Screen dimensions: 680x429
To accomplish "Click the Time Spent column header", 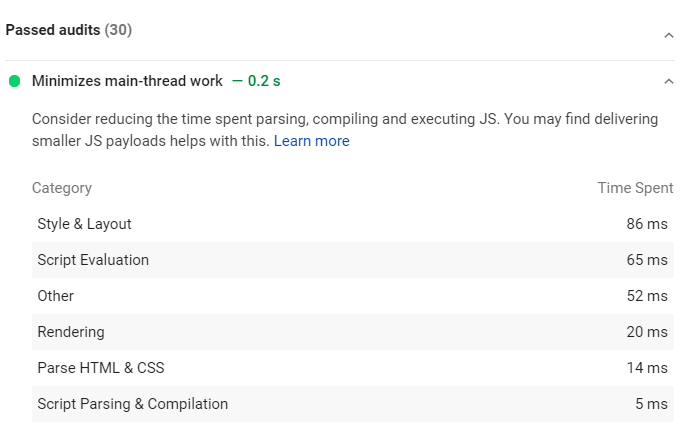I will pos(635,188).
